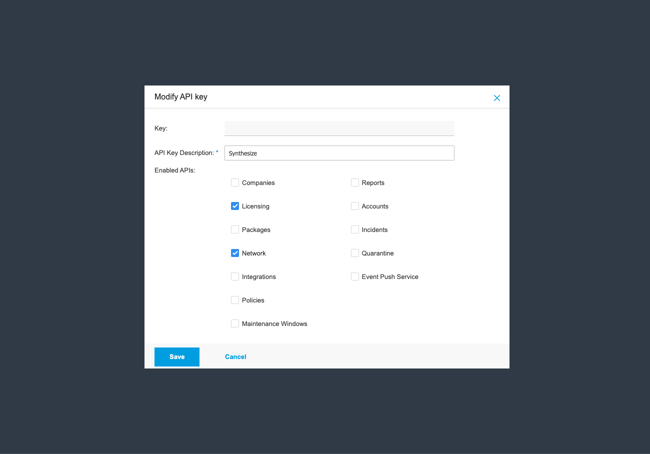The image size is (650, 454).
Task: Check the Policies API option
Action: pos(235,300)
